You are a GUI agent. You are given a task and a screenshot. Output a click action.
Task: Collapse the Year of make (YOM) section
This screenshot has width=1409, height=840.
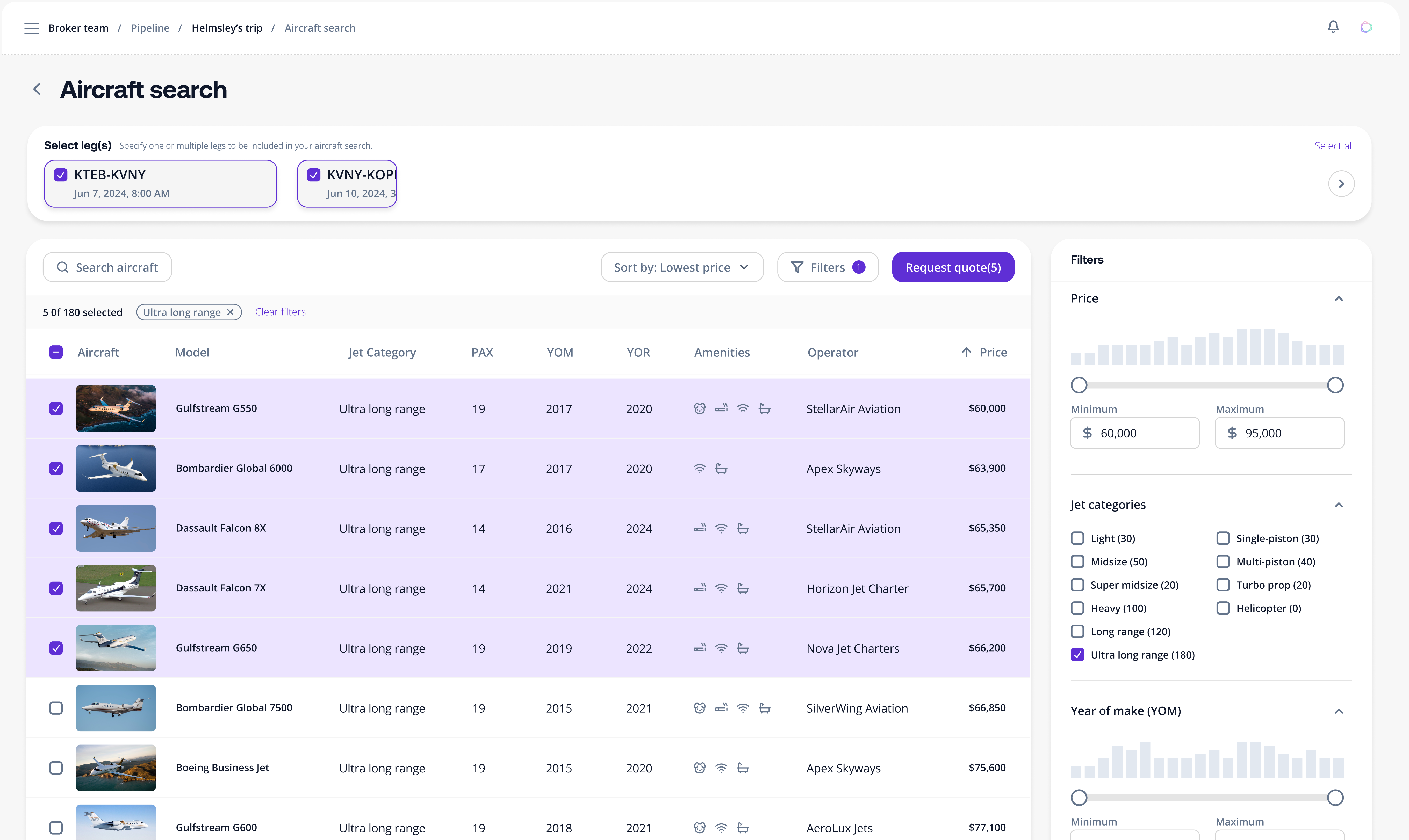[x=1339, y=712]
